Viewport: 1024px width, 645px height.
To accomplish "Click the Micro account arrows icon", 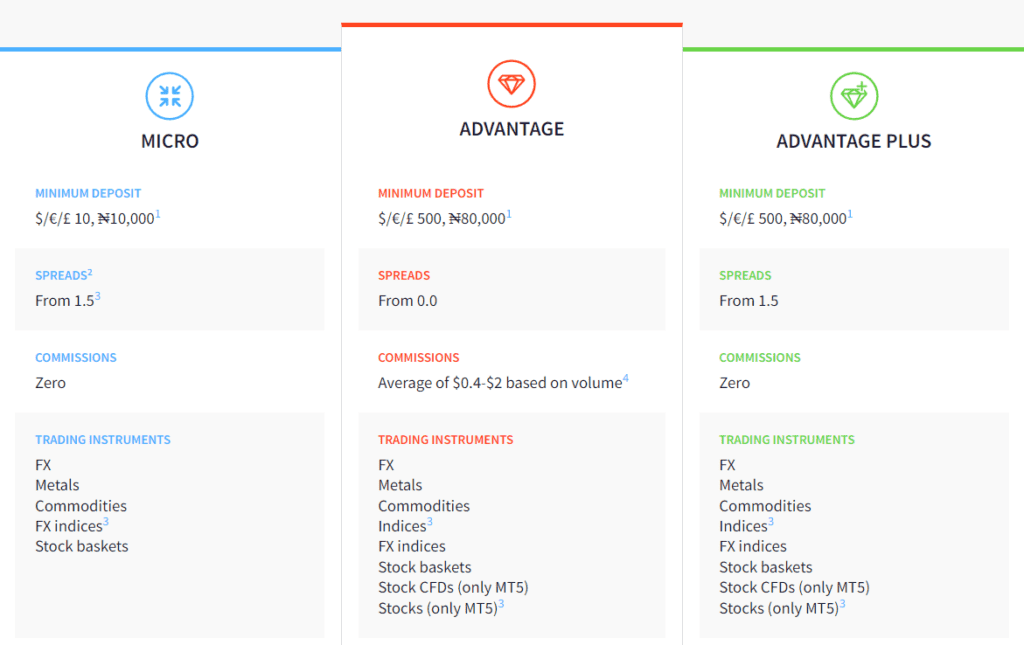I will [170, 96].
